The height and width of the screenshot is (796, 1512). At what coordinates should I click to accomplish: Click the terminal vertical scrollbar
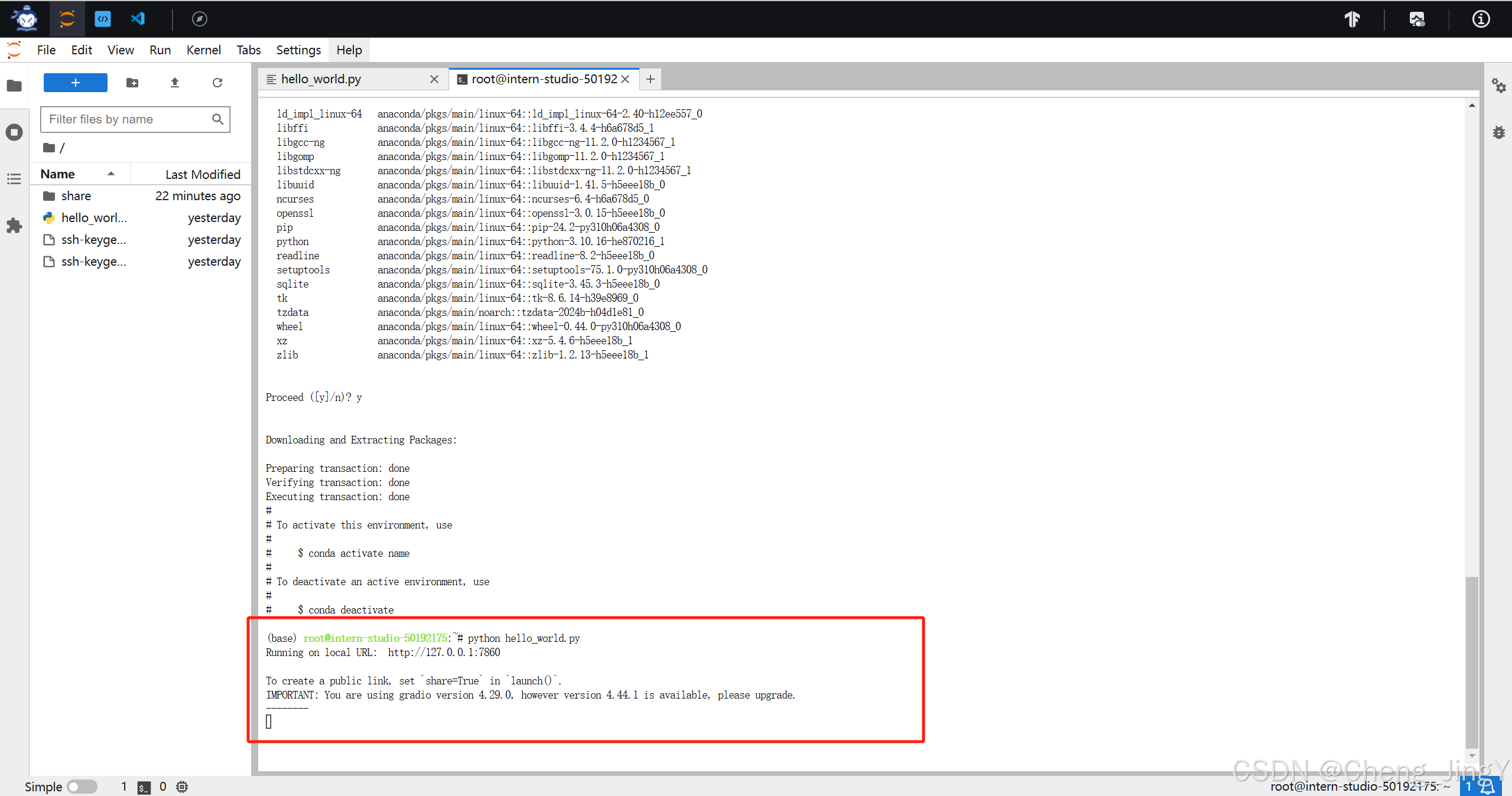(x=1471, y=661)
